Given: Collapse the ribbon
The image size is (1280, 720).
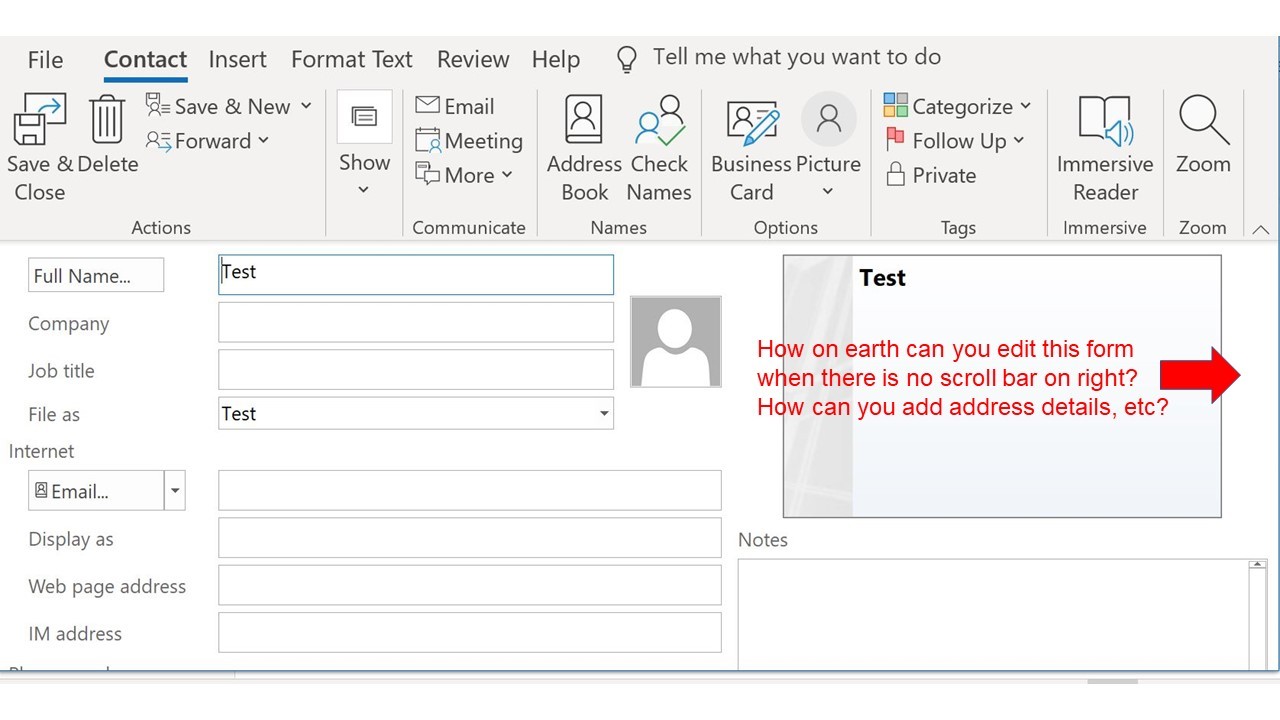Looking at the screenshot, I should pyautogui.click(x=1260, y=229).
